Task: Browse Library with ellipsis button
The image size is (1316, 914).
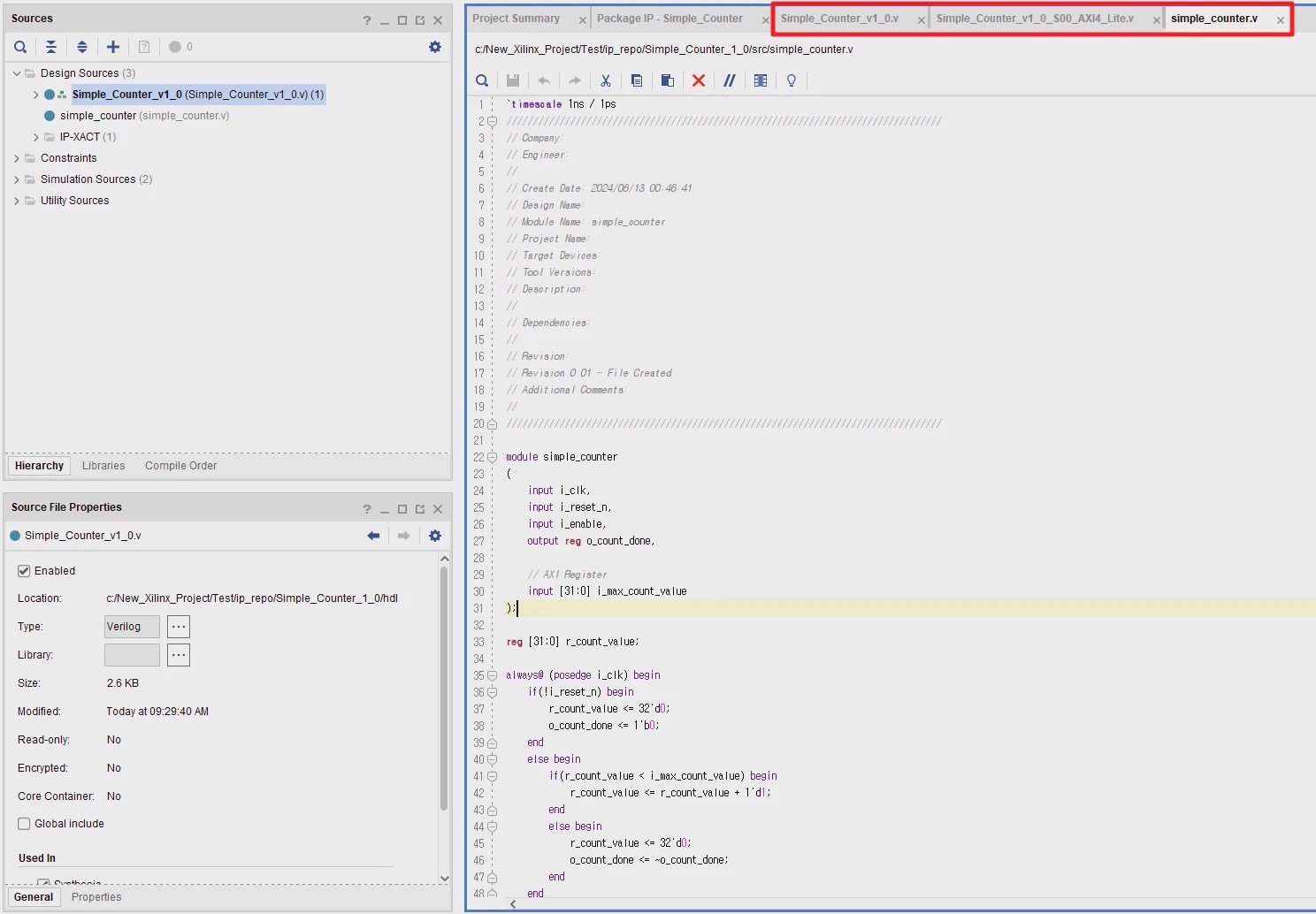Action: (179, 655)
